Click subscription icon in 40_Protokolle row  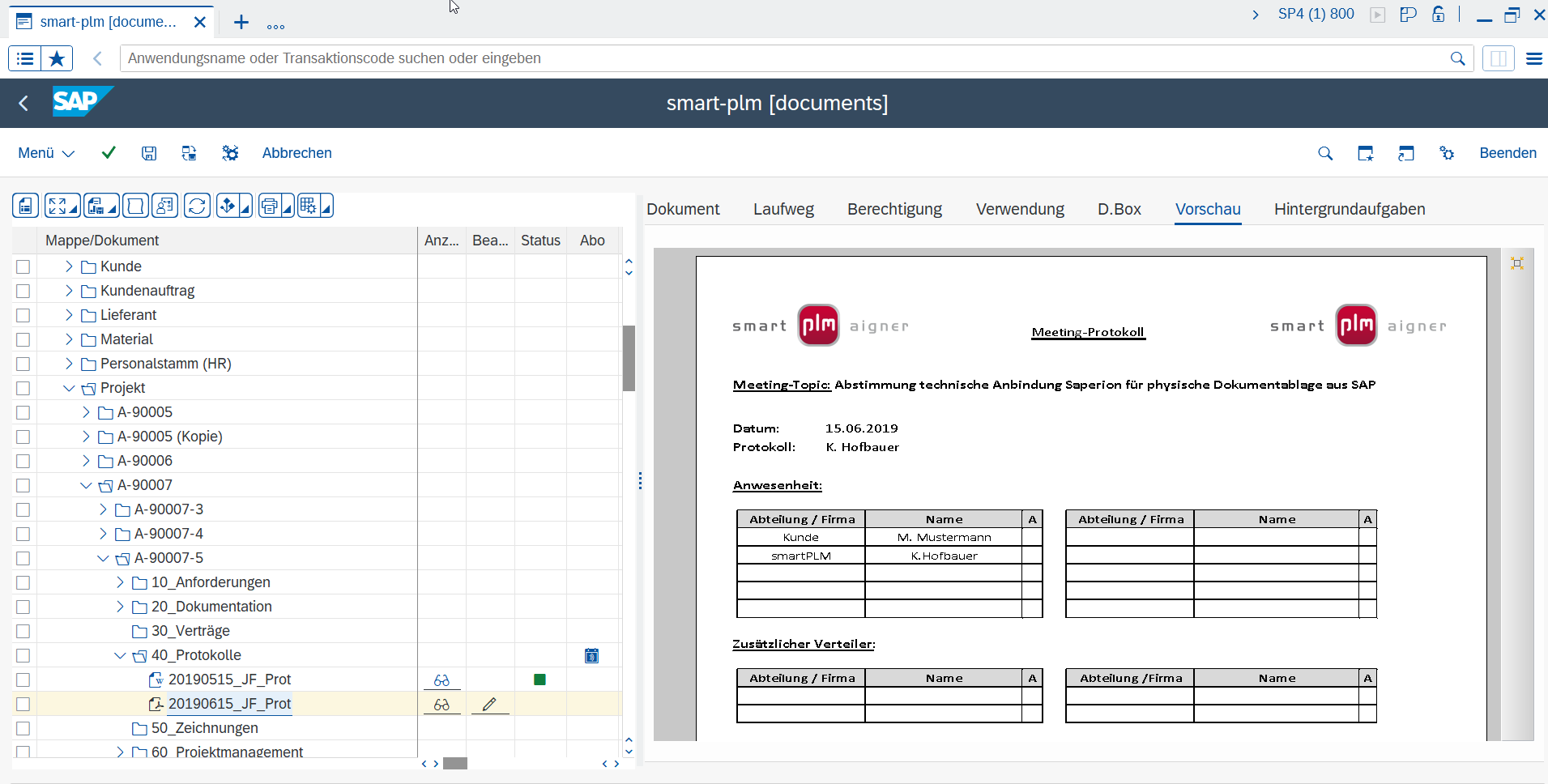pyautogui.click(x=592, y=655)
